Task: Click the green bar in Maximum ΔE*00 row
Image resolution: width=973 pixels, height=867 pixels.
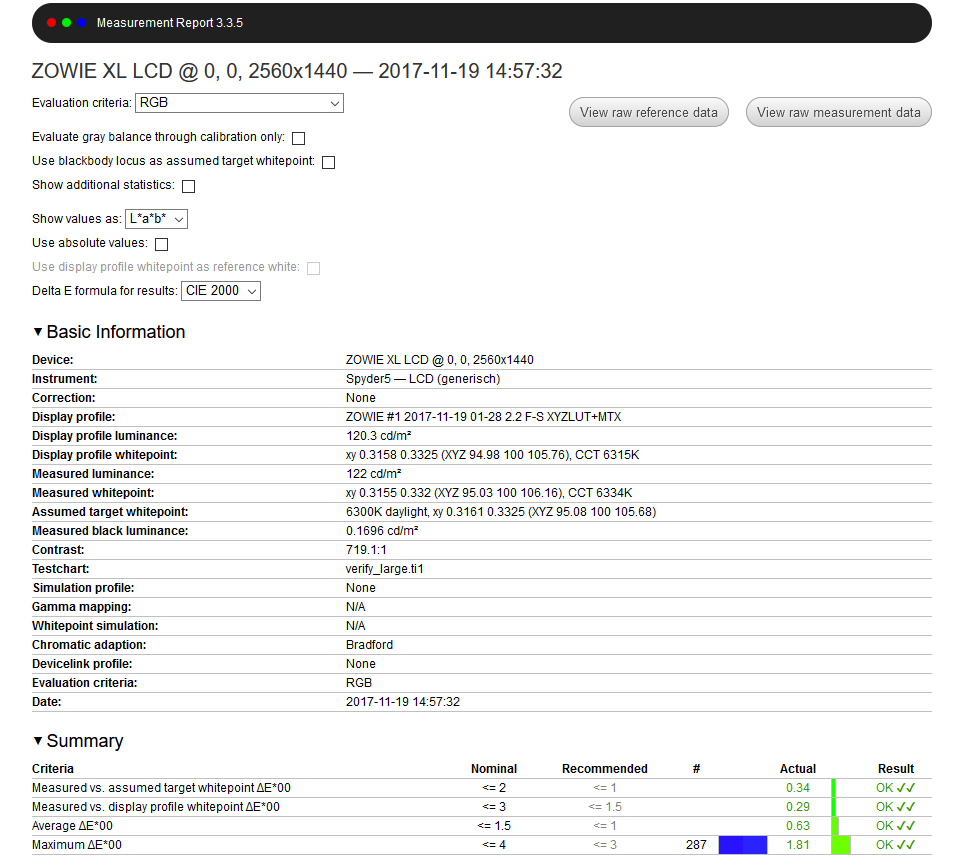Action: [x=841, y=845]
